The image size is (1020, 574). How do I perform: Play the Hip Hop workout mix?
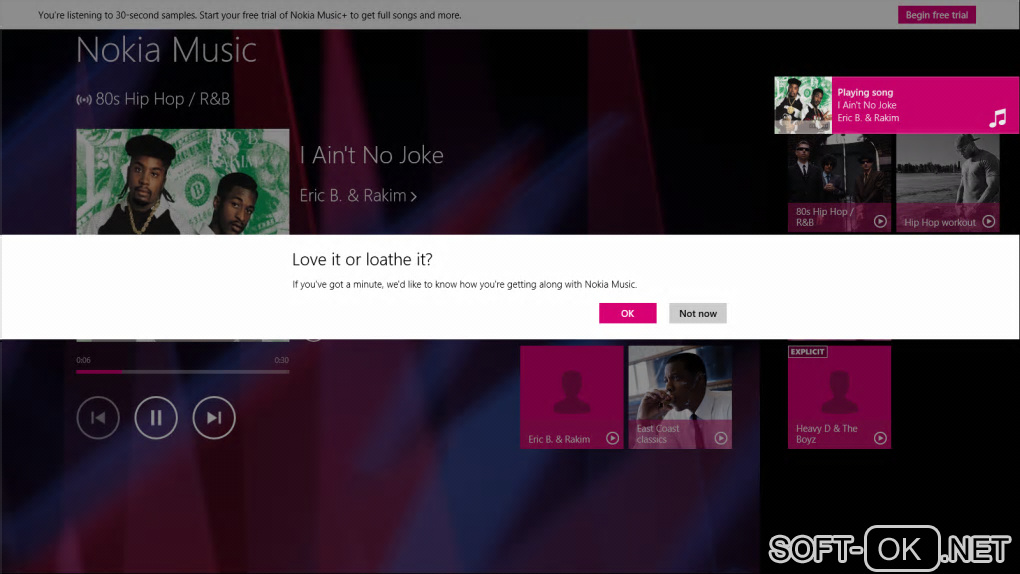[x=989, y=221]
